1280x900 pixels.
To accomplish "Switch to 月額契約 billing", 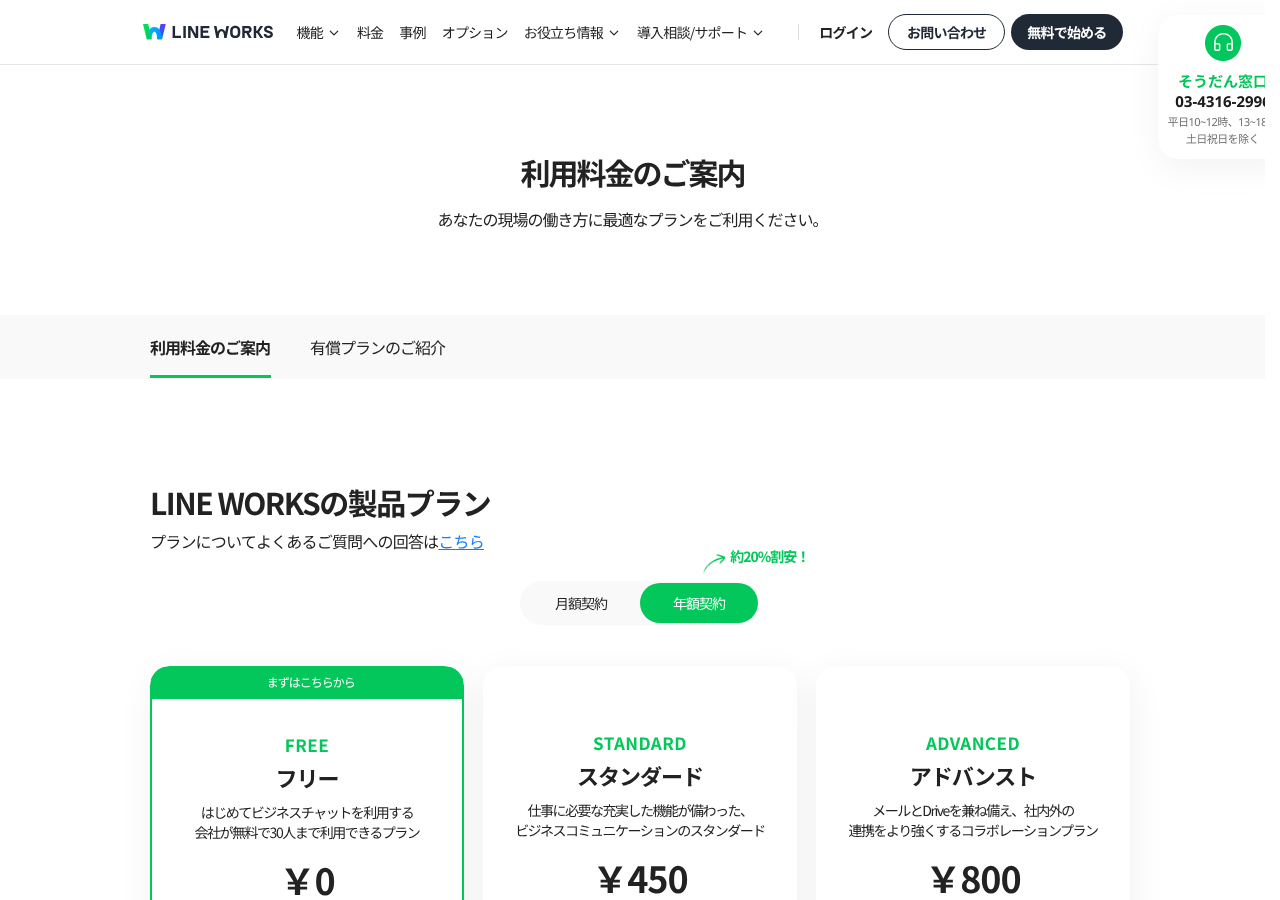I will [581, 604].
